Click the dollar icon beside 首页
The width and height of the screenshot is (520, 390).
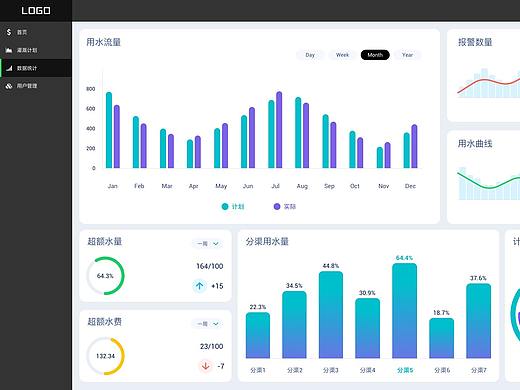pos(9,32)
